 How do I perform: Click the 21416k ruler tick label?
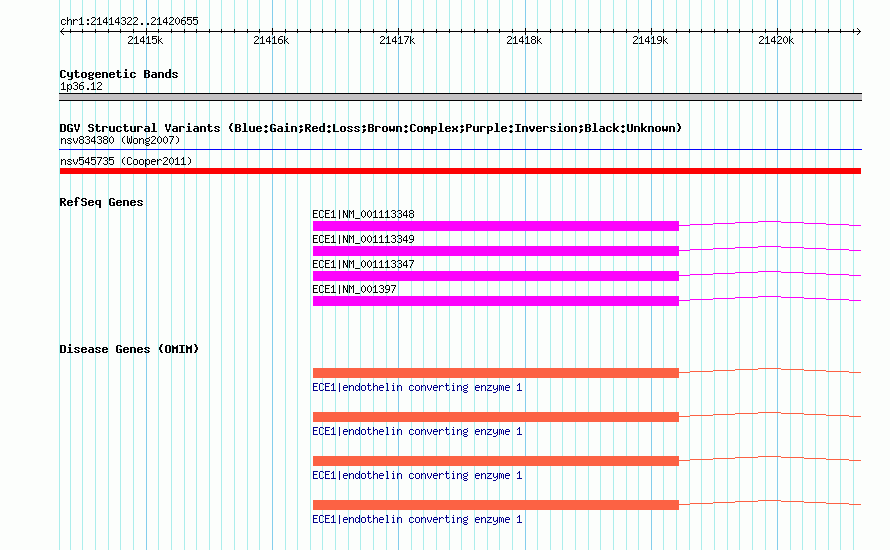271,40
